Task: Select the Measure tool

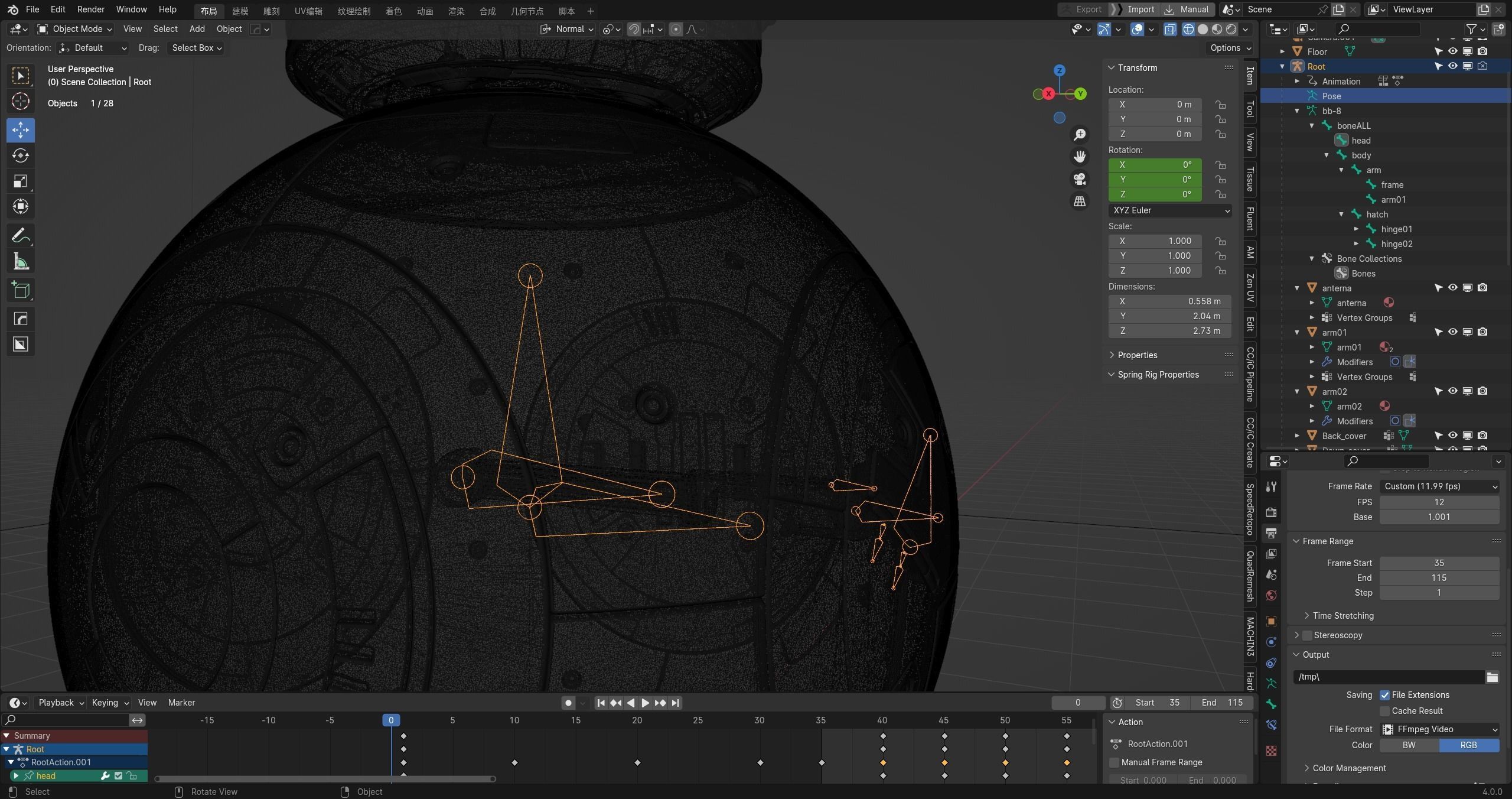Action: [x=21, y=261]
